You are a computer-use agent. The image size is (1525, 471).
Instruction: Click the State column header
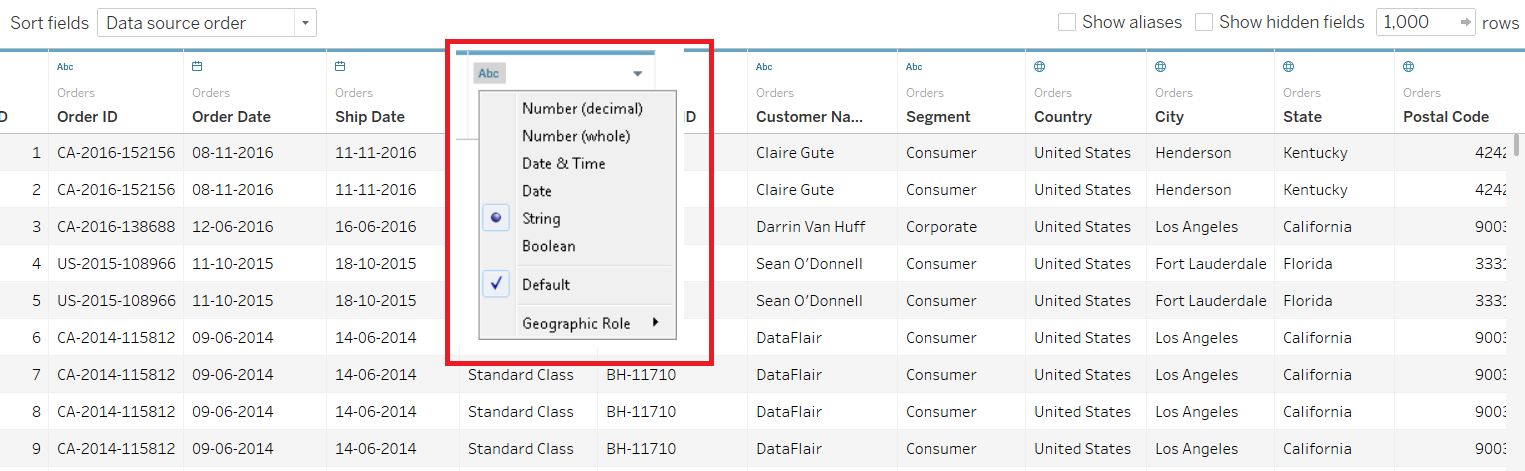pyautogui.click(x=1302, y=117)
